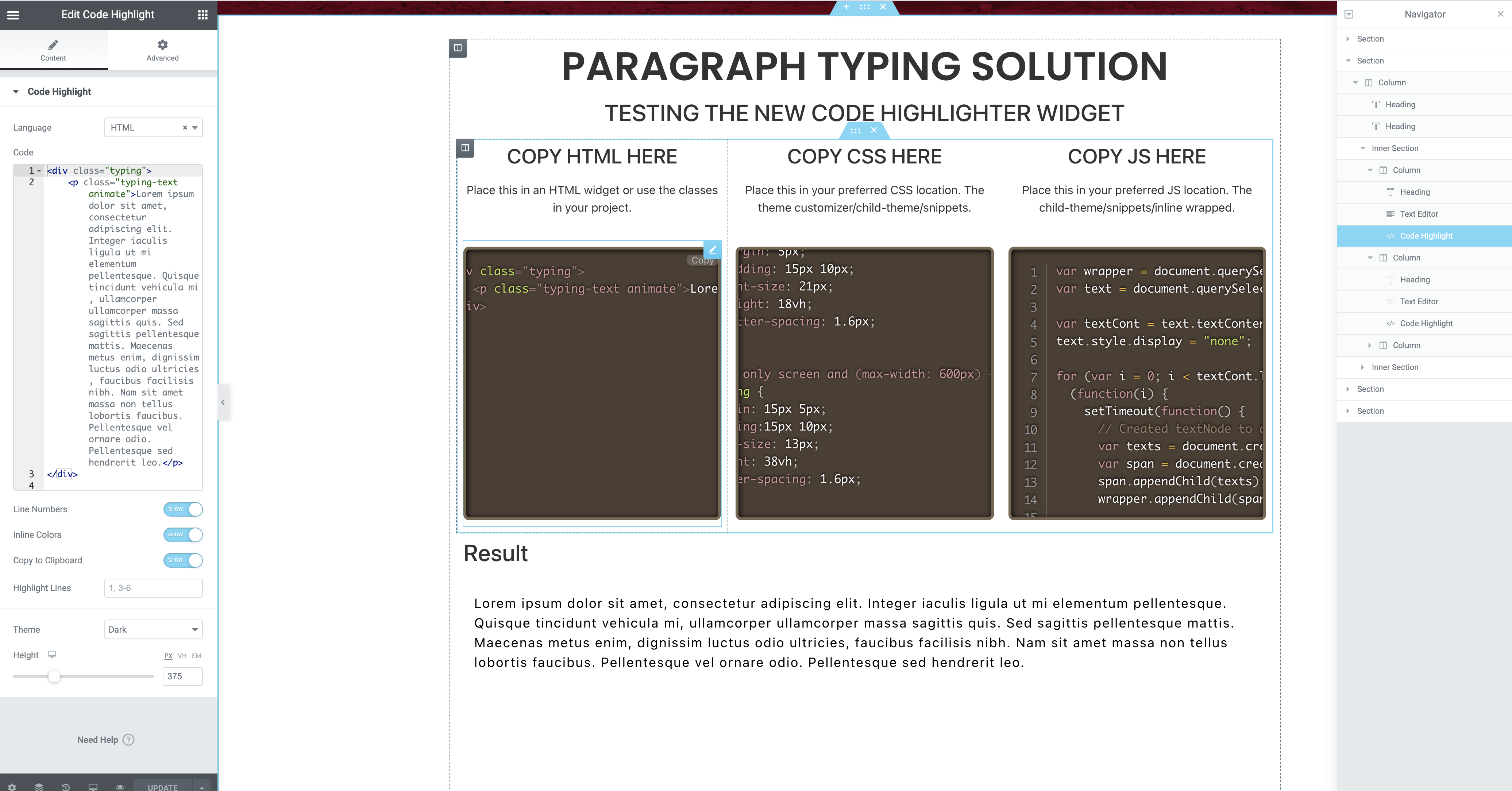
Task: Disable the Inline Colors toggle
Action: (182, 535)
